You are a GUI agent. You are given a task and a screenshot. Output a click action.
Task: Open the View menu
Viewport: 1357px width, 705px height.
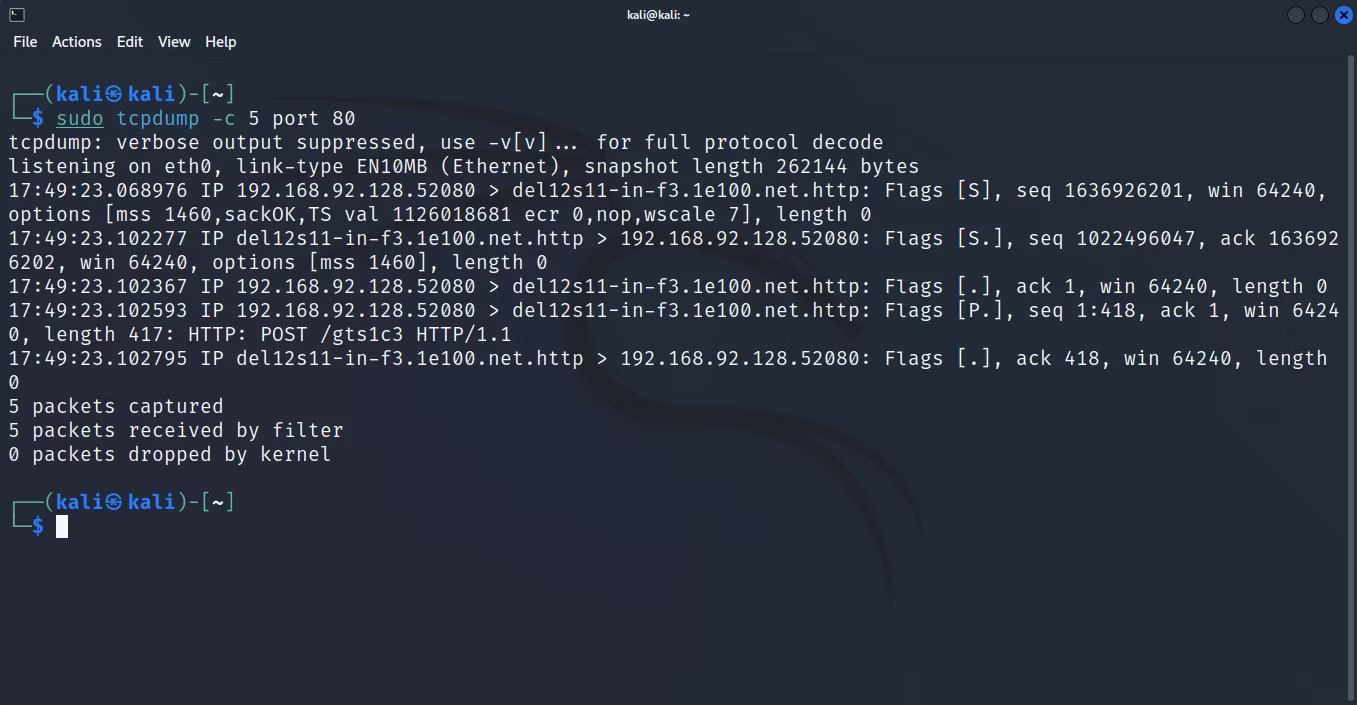[x=174, y=42]
